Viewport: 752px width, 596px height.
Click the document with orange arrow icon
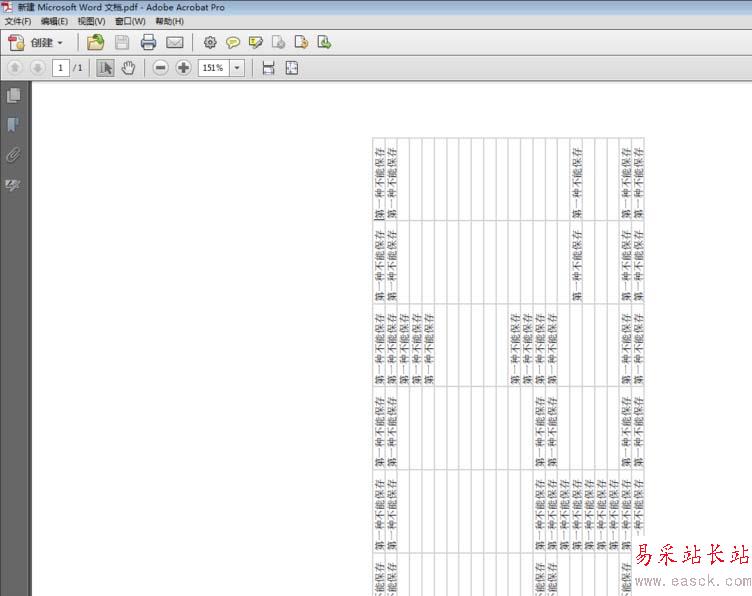coord(301,43)
